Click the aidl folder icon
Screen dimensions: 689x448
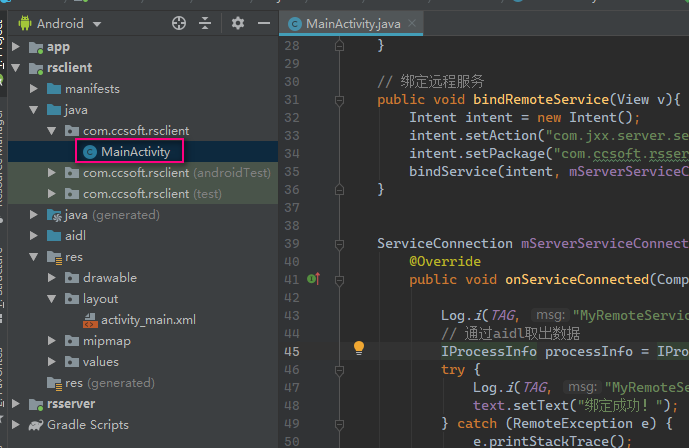pos(54,236)
